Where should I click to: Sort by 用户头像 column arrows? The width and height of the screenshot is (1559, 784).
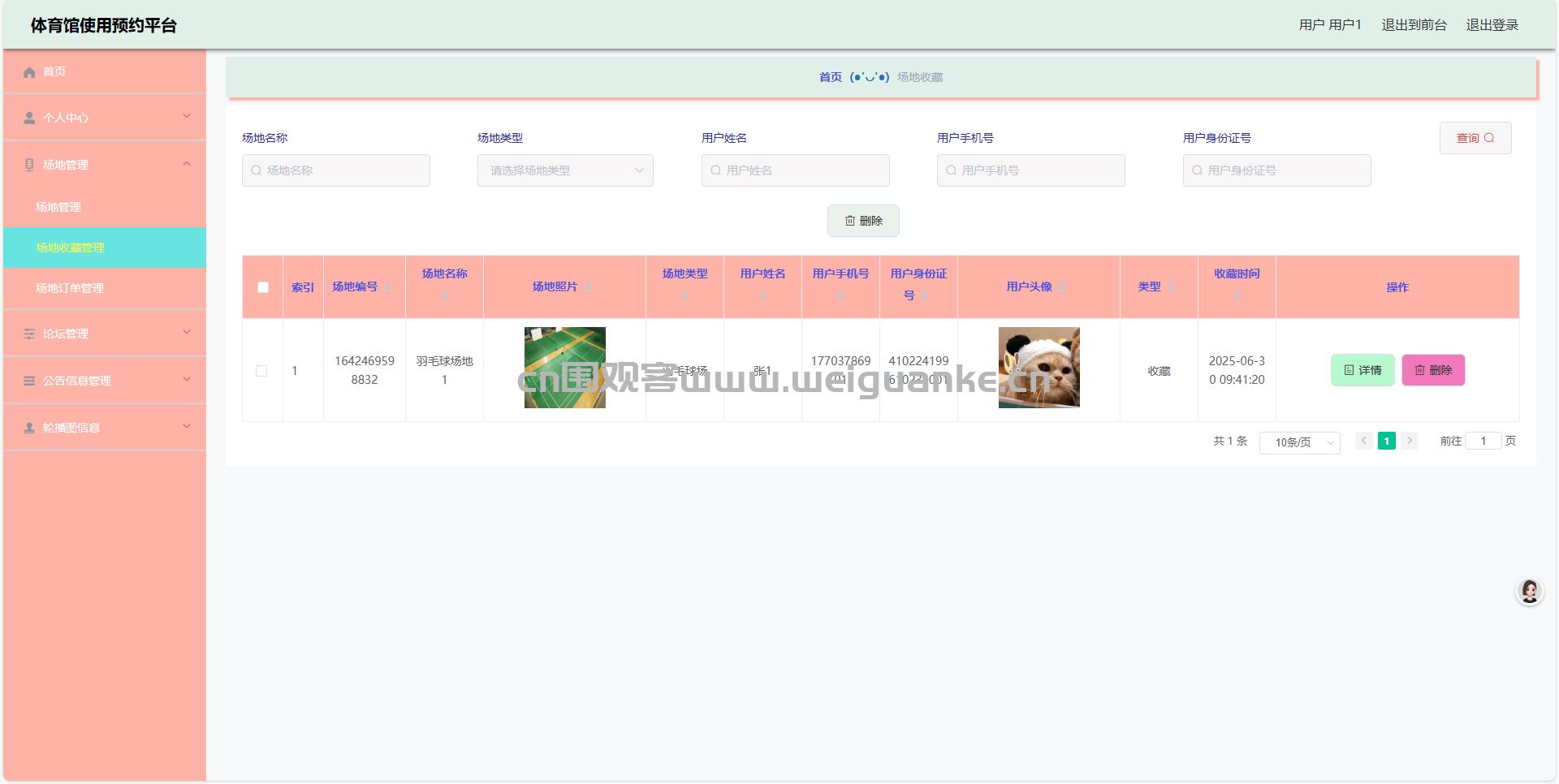point(1062,286)
